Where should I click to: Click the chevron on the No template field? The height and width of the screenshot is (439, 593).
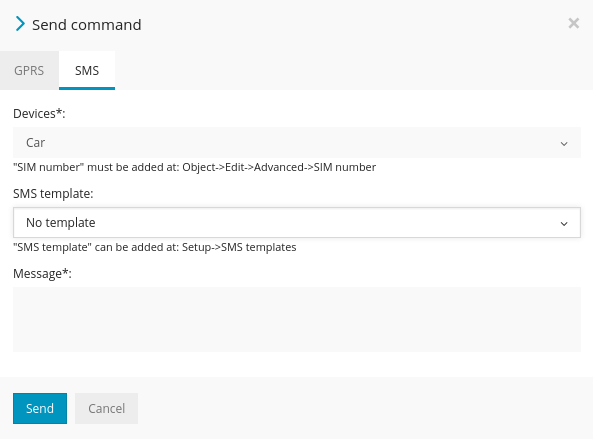click(564, 224)
